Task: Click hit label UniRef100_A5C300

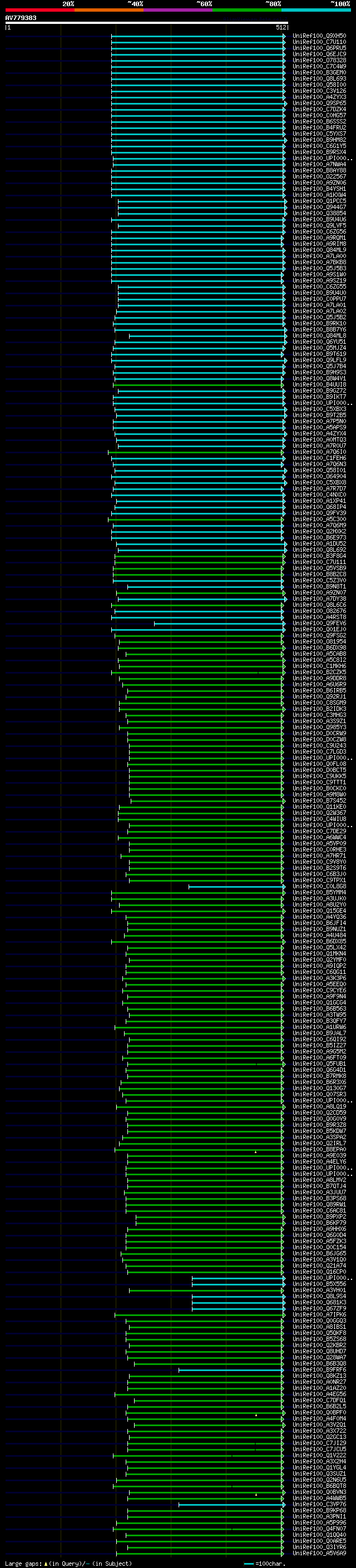Action: coord(319,519)
